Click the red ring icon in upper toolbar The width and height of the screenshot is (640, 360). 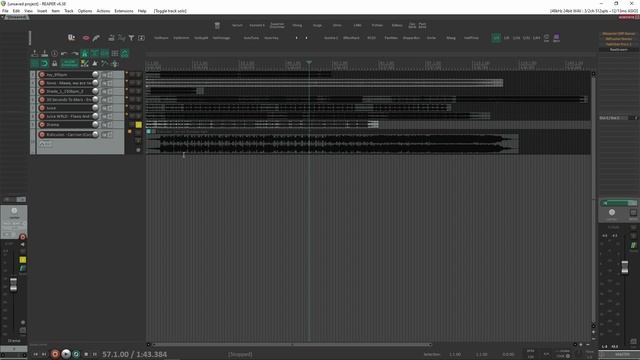tap(86, 38)
